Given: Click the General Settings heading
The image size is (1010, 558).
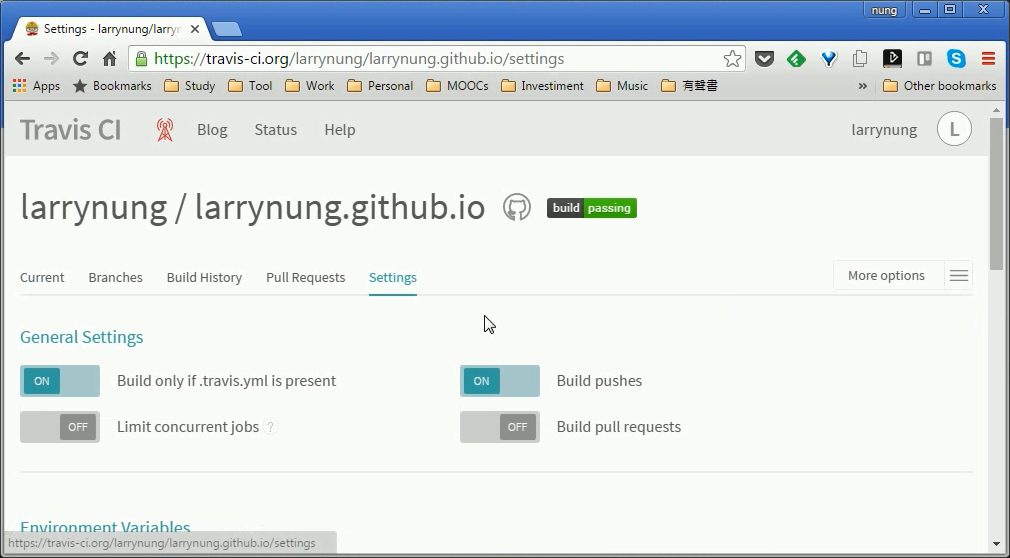Looking at the screenshot, I should click(82, 337).
